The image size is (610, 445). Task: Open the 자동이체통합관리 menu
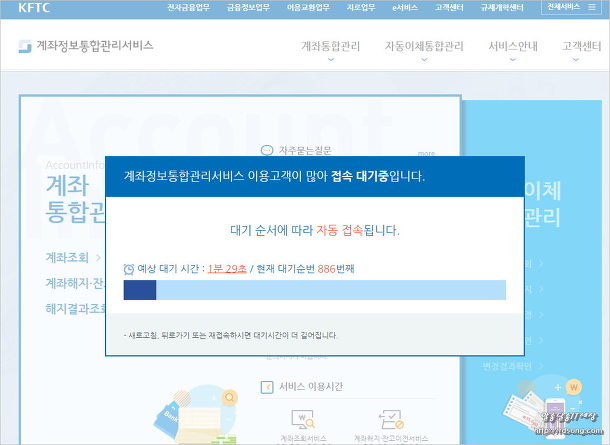[424, 47]
